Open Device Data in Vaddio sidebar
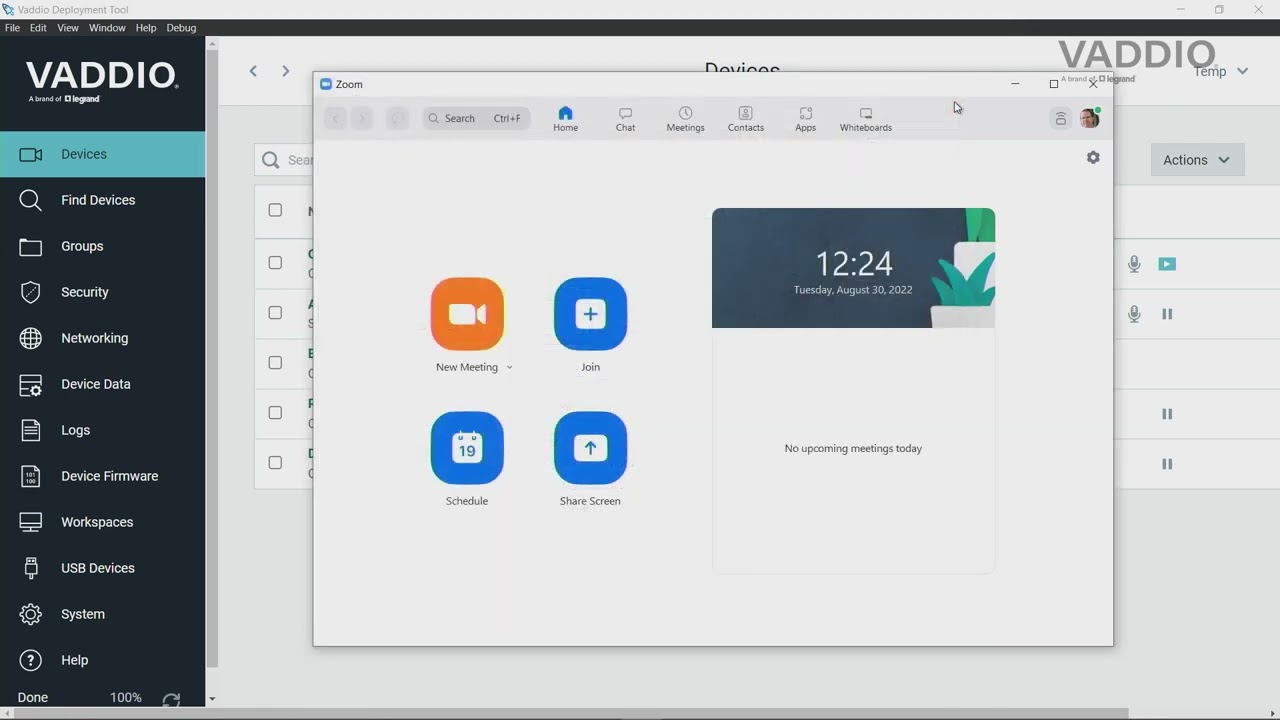 click(103, 384)
